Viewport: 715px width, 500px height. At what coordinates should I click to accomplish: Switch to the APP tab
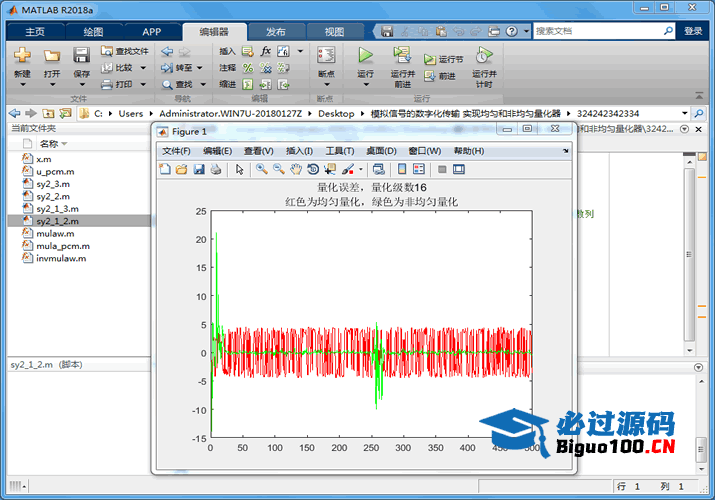(x=151, y=31)
